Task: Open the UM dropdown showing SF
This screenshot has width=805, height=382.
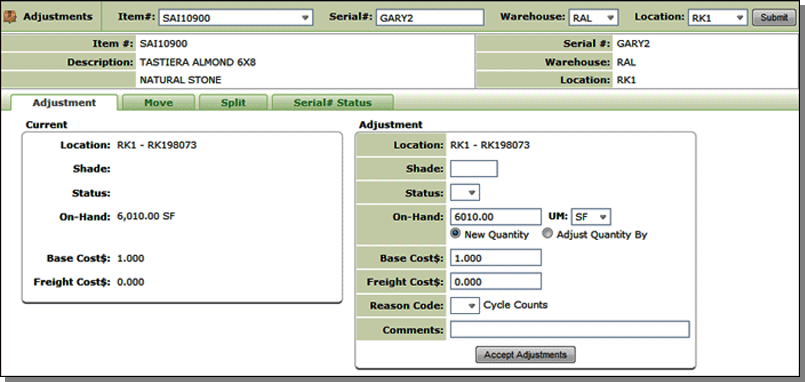Action: click(x=590, y=217)
